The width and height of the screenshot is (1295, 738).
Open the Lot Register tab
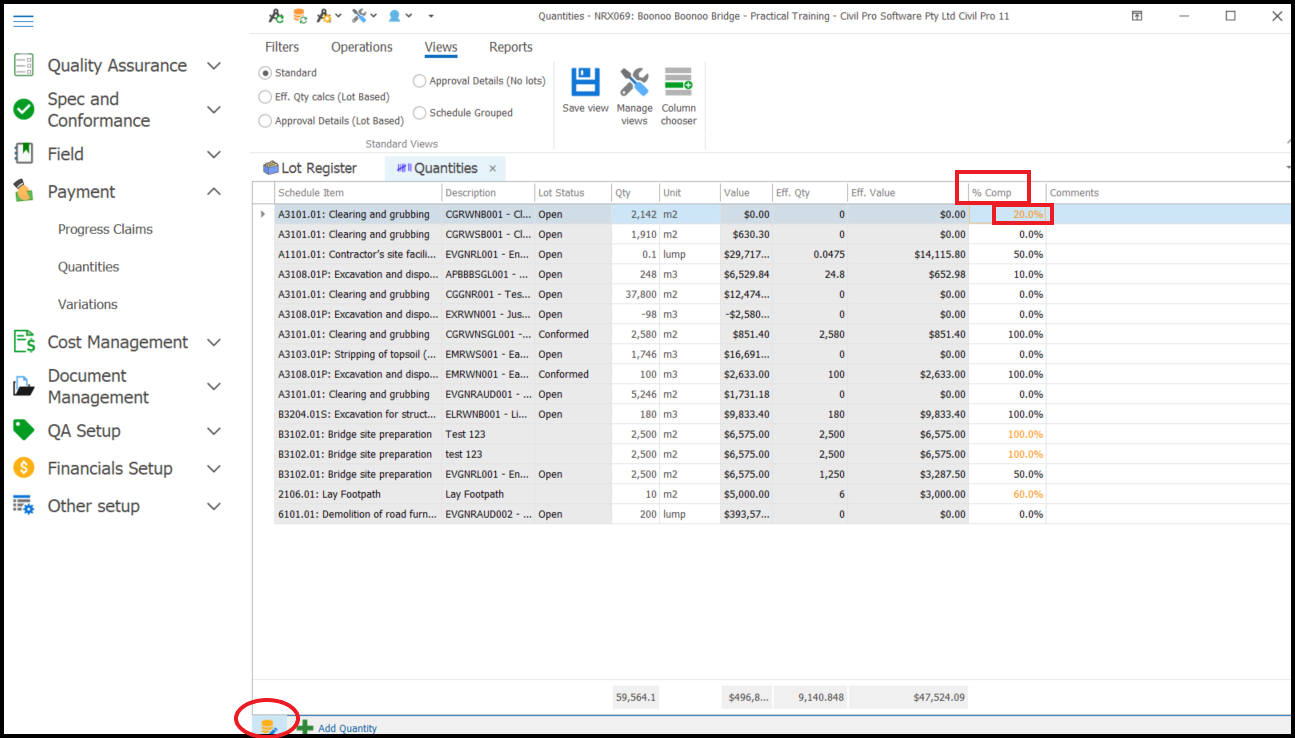310,168
